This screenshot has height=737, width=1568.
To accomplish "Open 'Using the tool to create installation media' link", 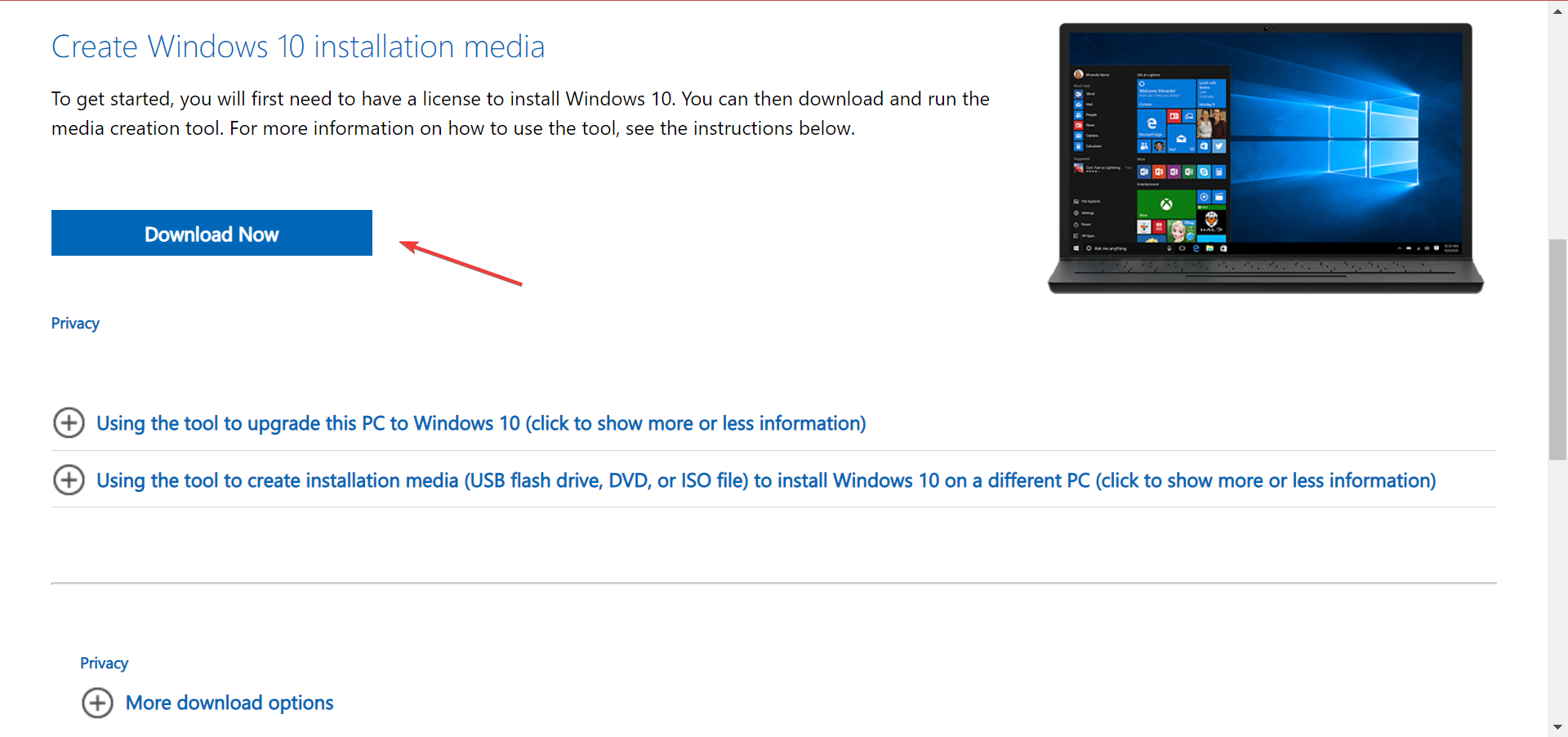I will click(766, 480).
